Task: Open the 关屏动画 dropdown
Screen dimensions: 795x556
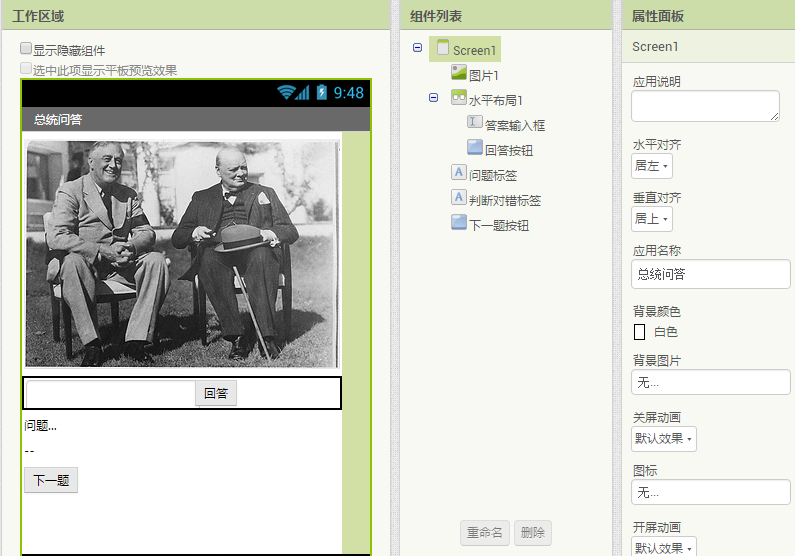Action: 663,439
